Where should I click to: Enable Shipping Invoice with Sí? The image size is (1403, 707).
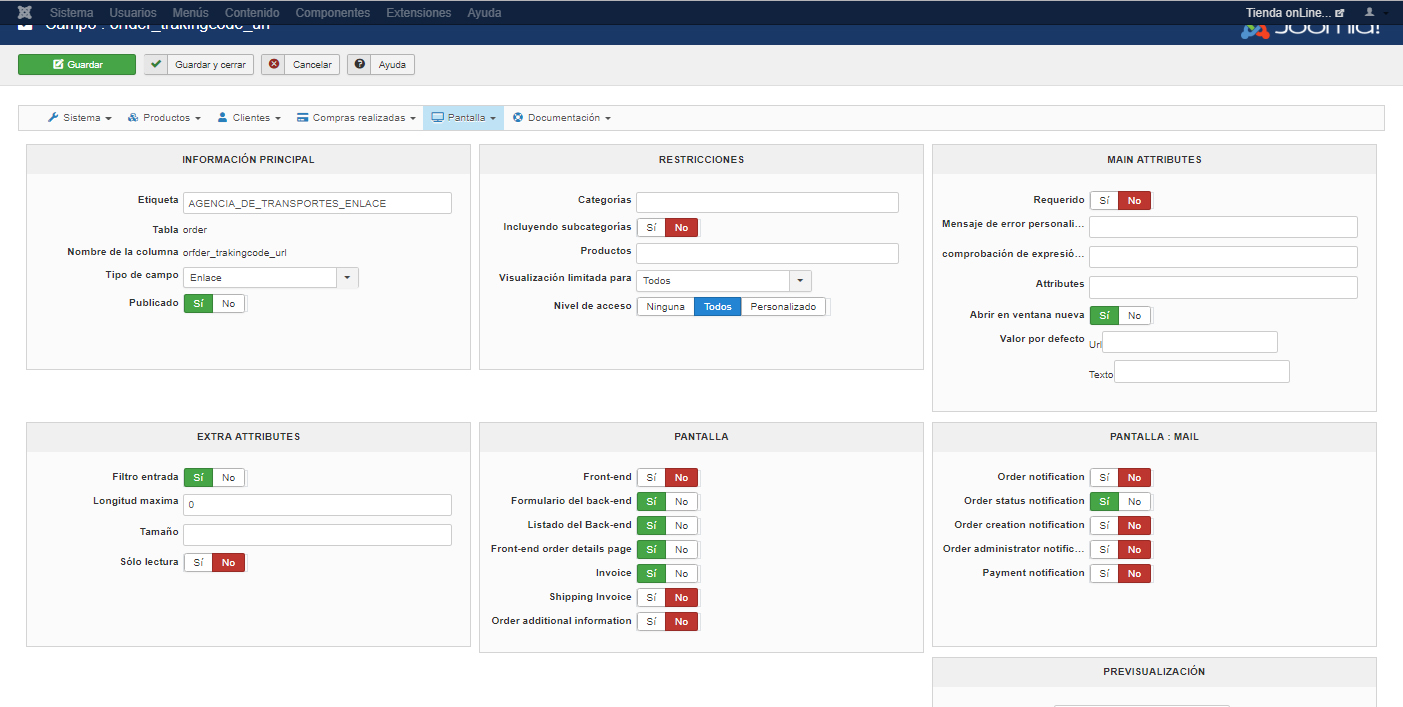[651, 598]
